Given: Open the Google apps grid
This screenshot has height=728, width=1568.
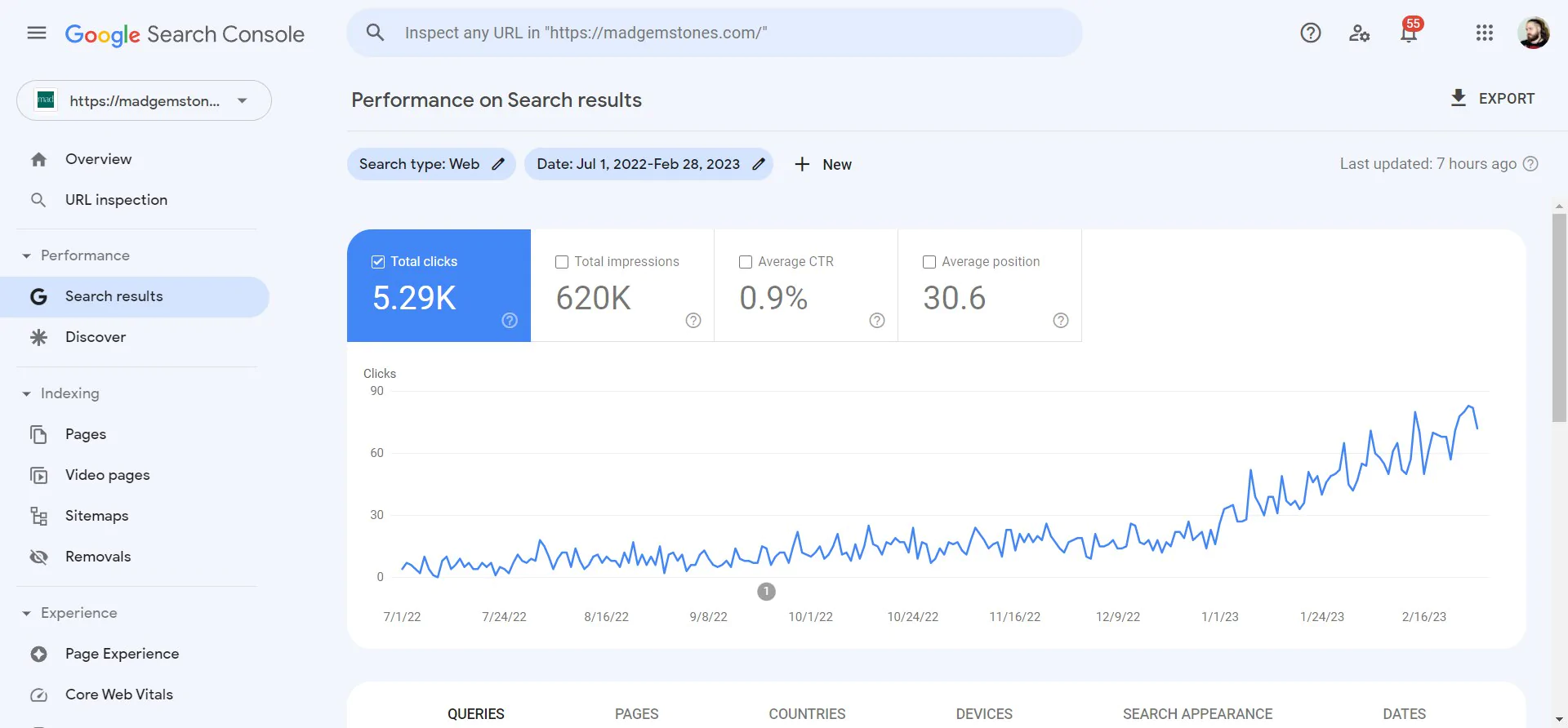Looking at the screenshot, I should pos(1484,33).
